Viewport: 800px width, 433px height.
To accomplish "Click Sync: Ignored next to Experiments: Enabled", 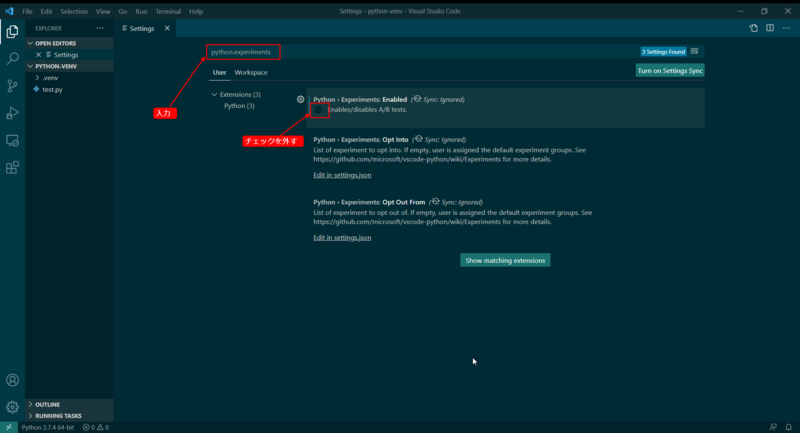I will [443, 99].
